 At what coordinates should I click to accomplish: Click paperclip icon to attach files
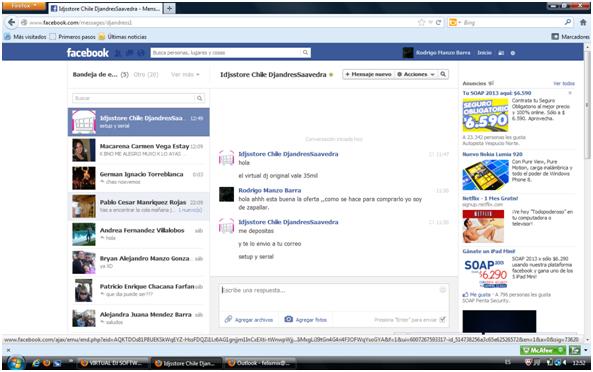228,319
